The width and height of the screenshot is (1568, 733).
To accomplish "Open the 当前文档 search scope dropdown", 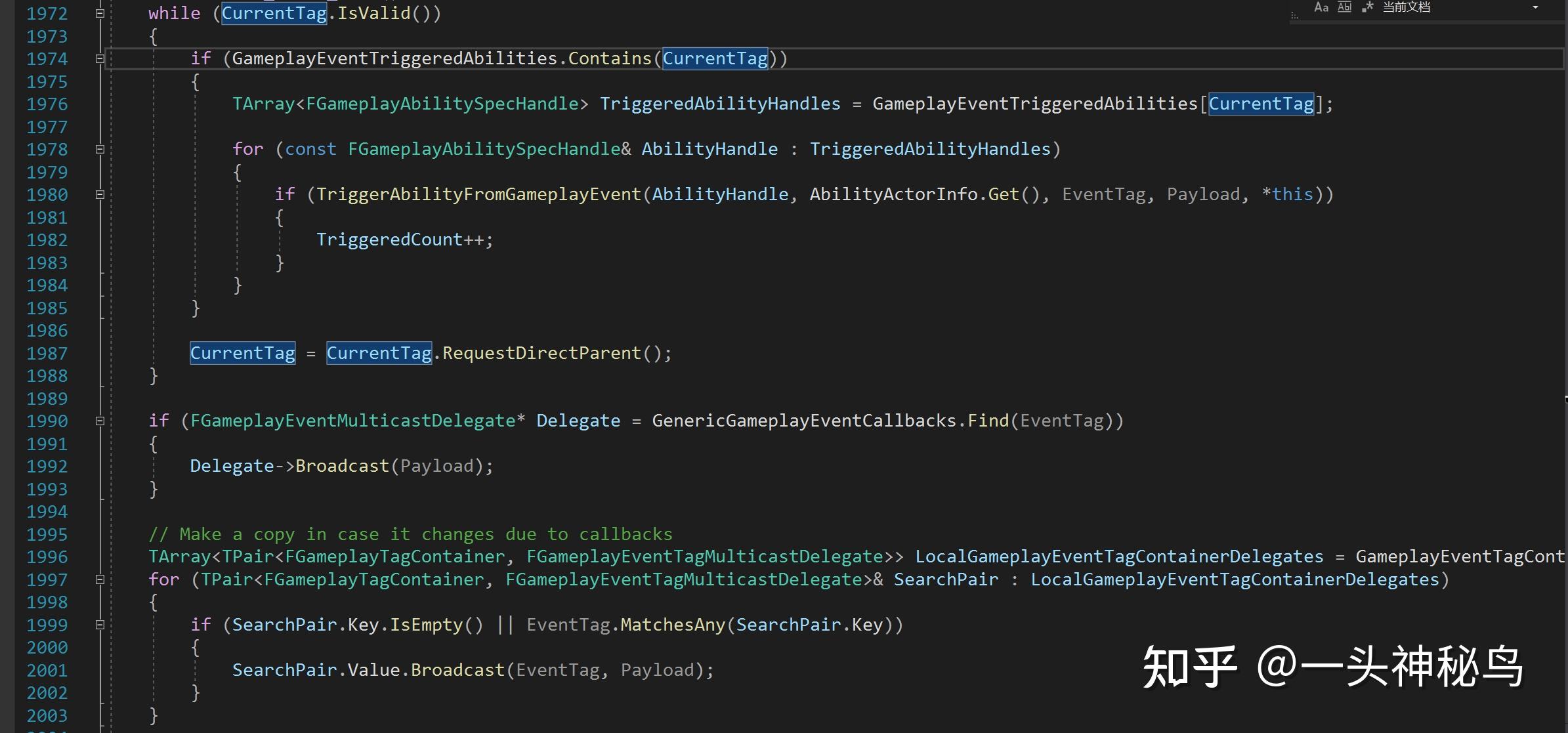I will tap(1535, 7).
